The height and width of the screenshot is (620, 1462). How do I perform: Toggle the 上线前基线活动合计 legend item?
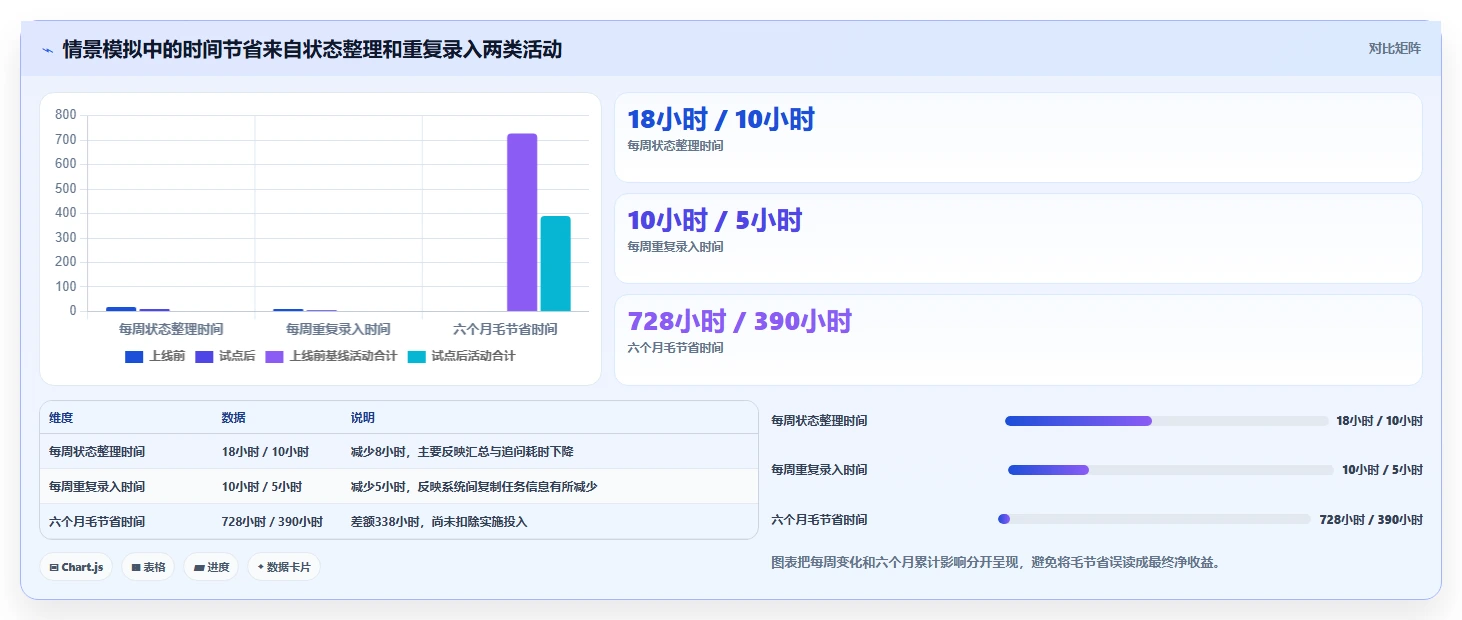(331, 356)
